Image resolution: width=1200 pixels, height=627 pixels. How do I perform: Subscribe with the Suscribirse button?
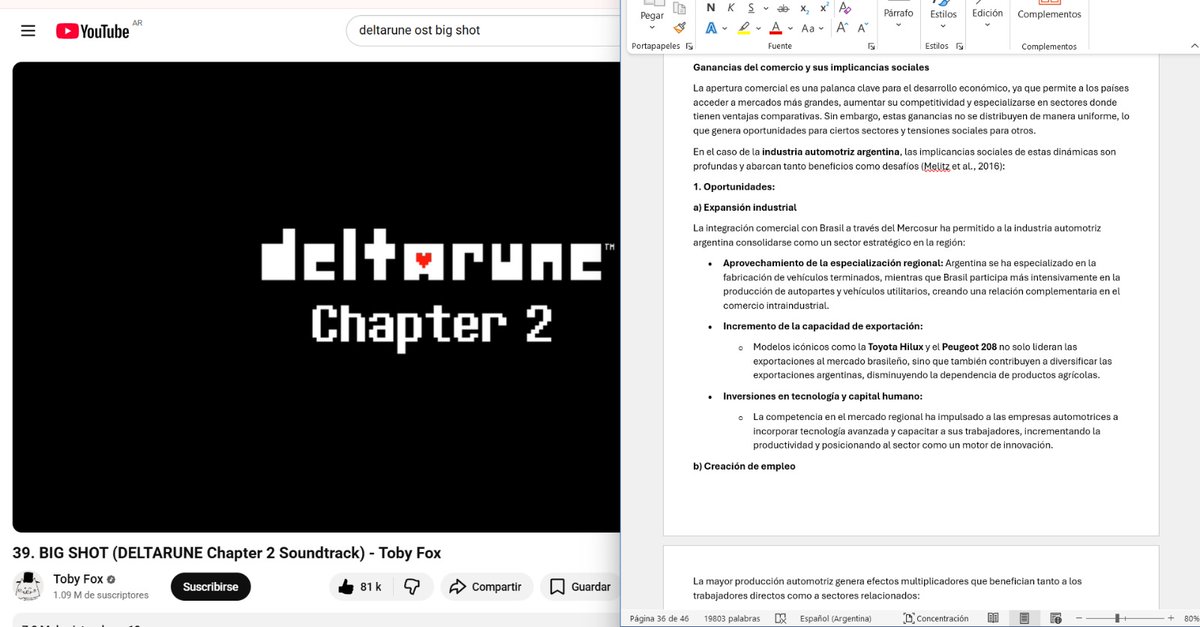[210, 586]
